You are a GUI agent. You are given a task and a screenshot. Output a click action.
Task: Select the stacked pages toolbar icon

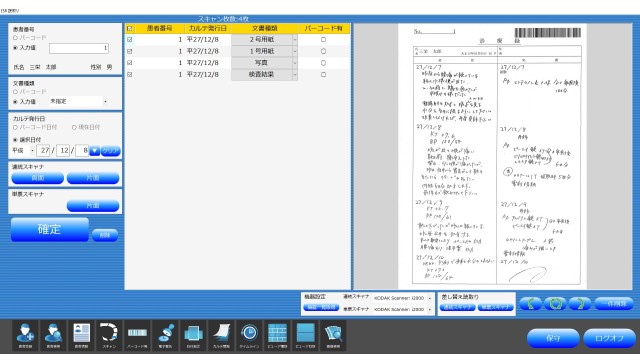(x=193, y=336)
